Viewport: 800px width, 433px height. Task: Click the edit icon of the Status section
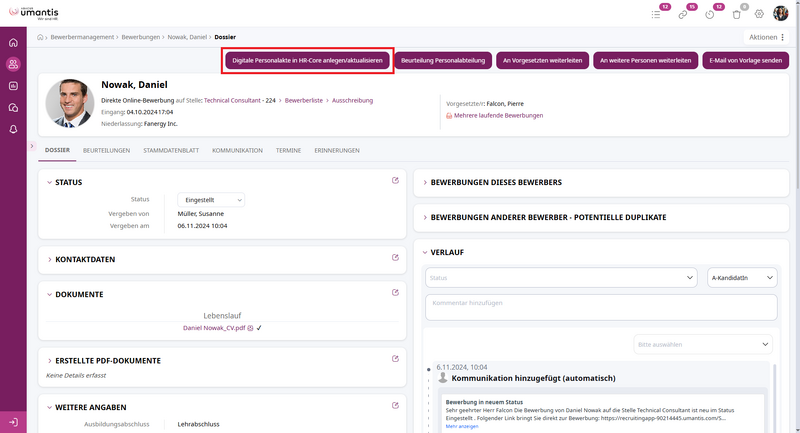395,181
